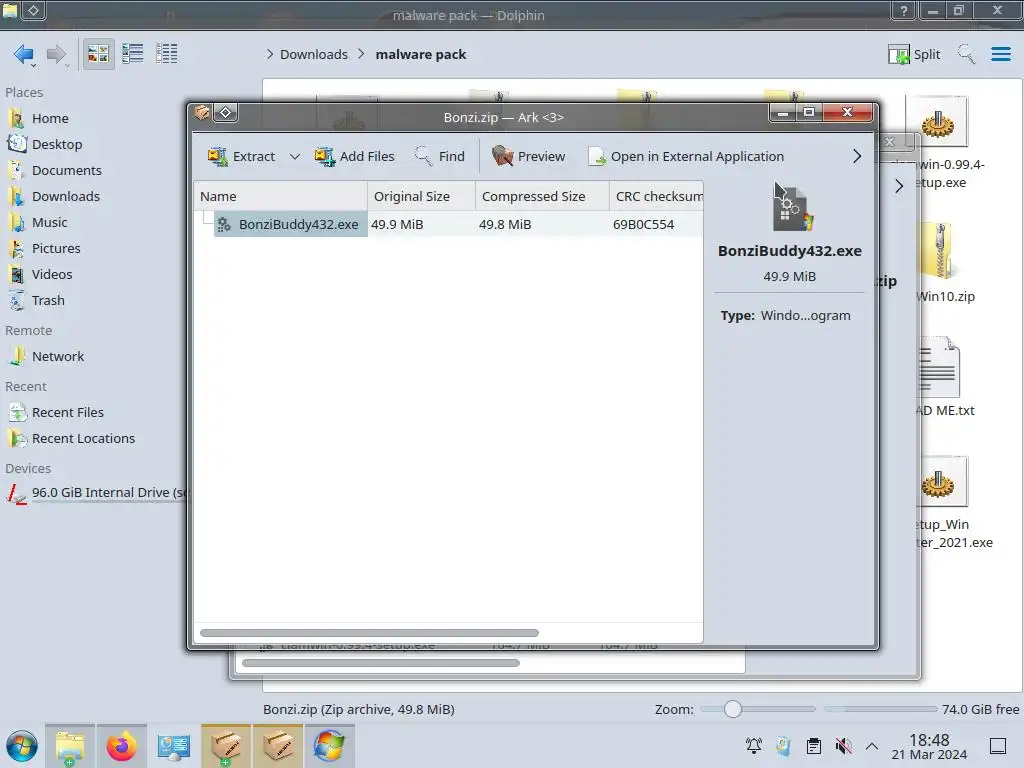Click Preview in Ark toolbar
The height and width of the screenshot is (768, 1024).
coord(528,157)
